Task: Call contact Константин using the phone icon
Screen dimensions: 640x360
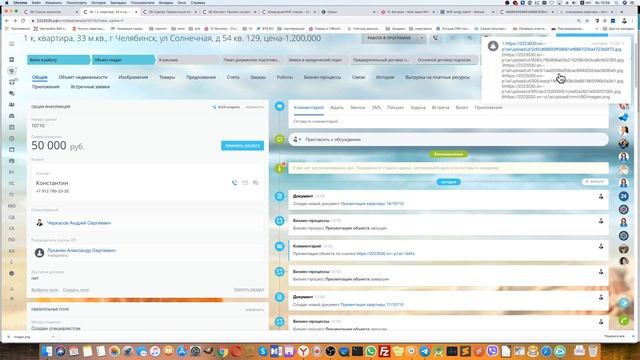Action: [234, 183]
